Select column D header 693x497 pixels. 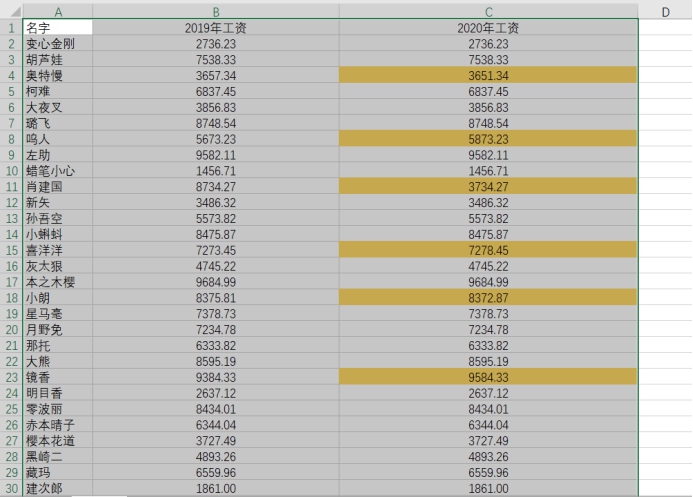click(x=665, y=11)
